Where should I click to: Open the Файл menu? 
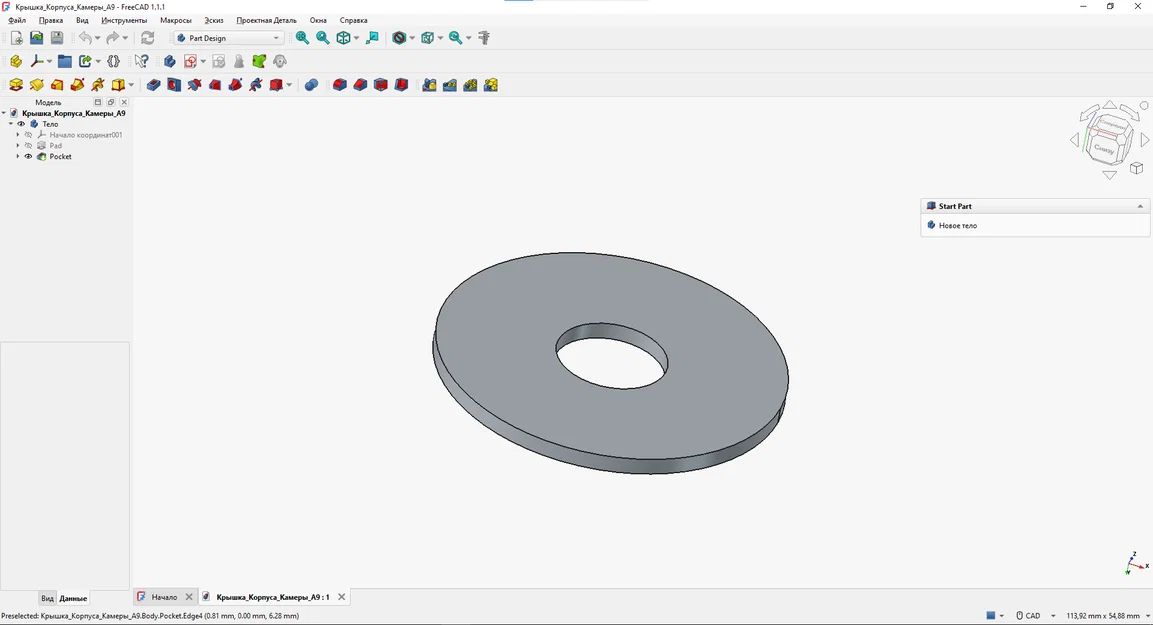point(17,21)
